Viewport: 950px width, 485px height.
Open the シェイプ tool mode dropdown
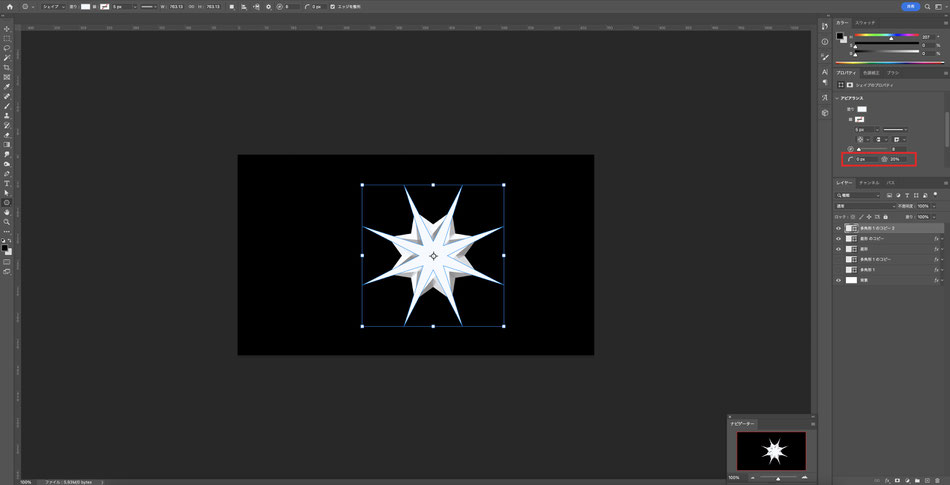click(53, 6)
